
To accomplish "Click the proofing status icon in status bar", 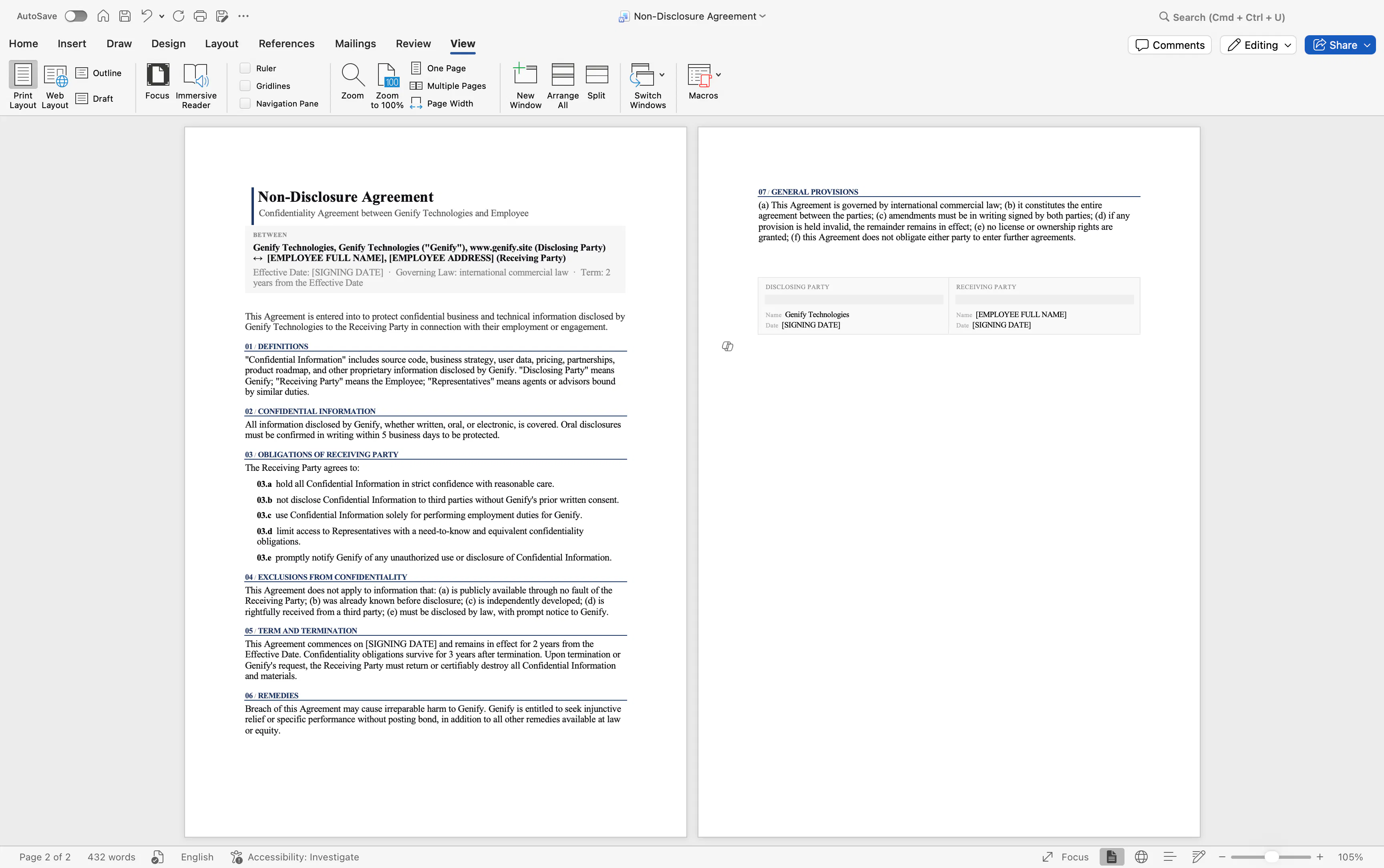I will coord(158,857).
